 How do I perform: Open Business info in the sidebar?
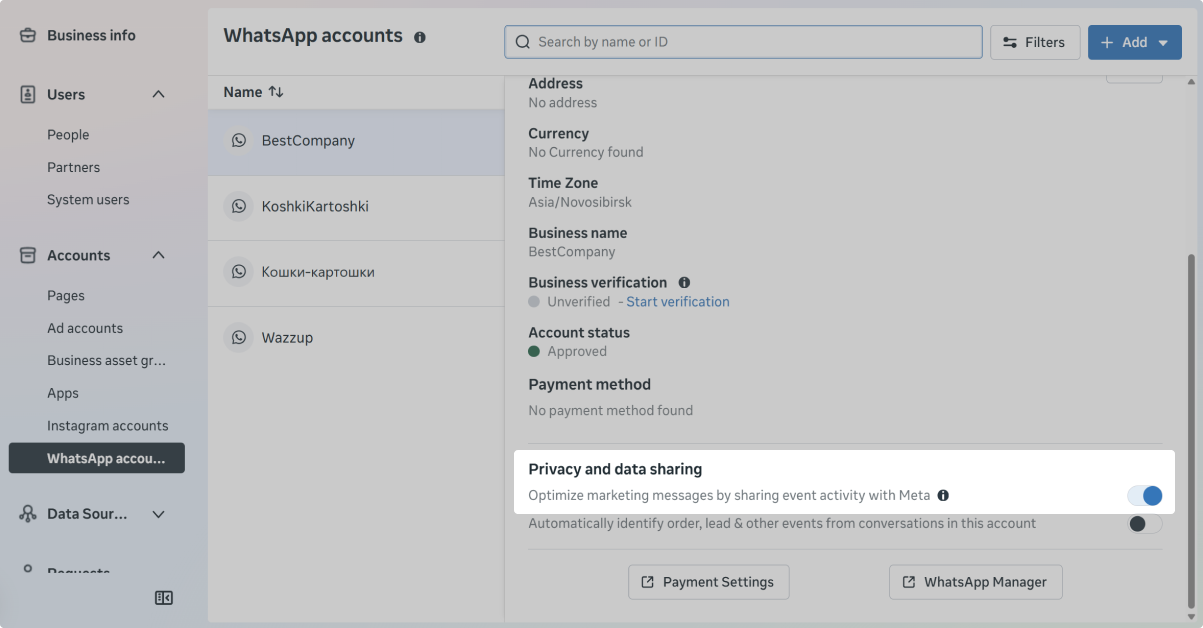click(x=91, y=35)
